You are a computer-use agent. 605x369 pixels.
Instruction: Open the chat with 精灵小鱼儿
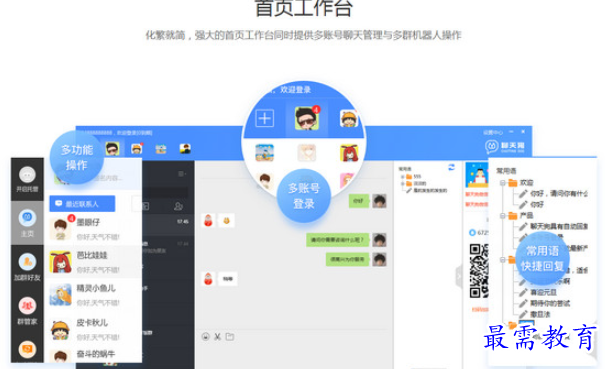pyautogui.click(x=93, y=295)
